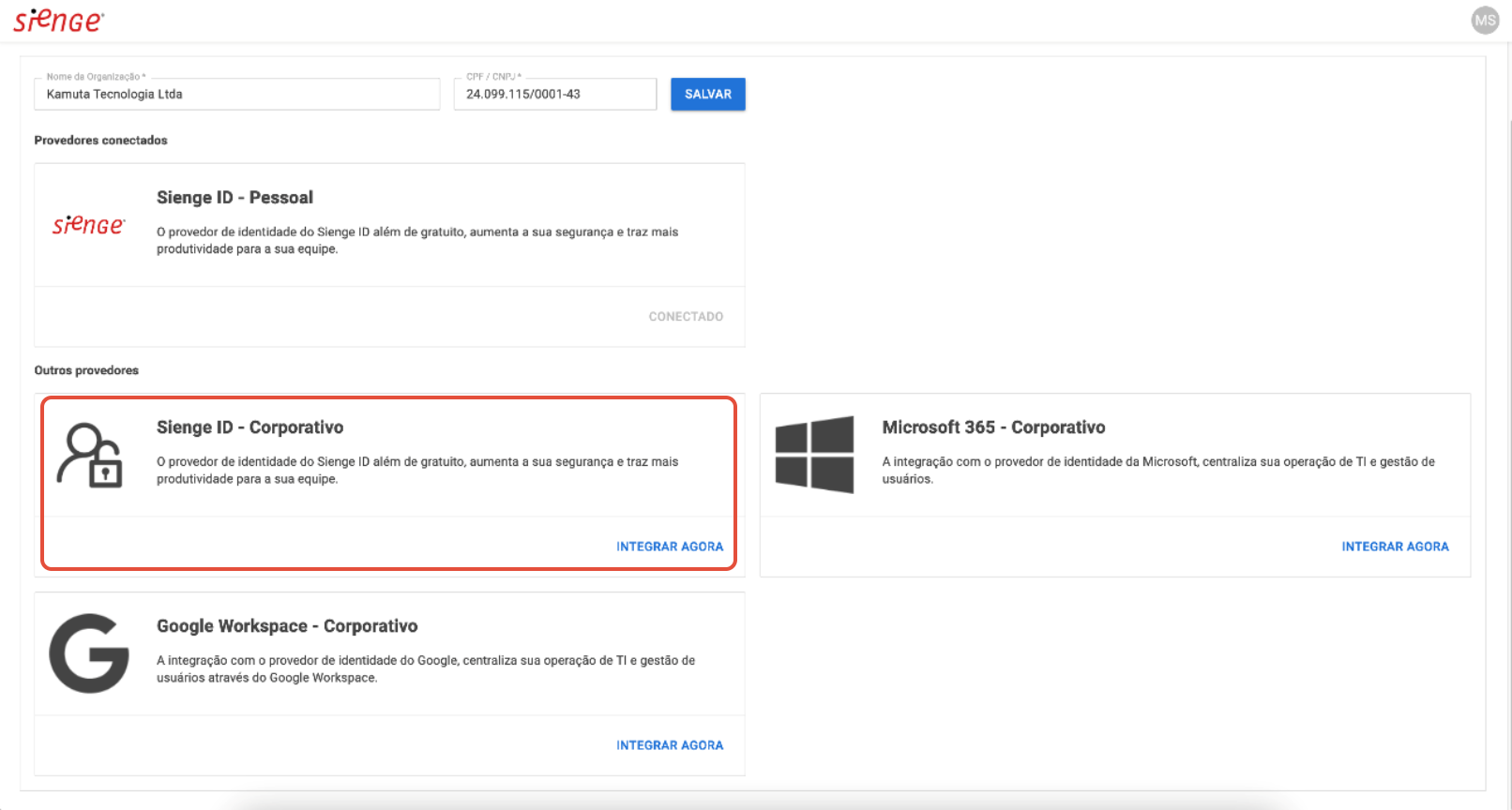The image size is (1512, 810).
Task: Click the Sienge ID Pessoal description text
Action: [417, 240]
